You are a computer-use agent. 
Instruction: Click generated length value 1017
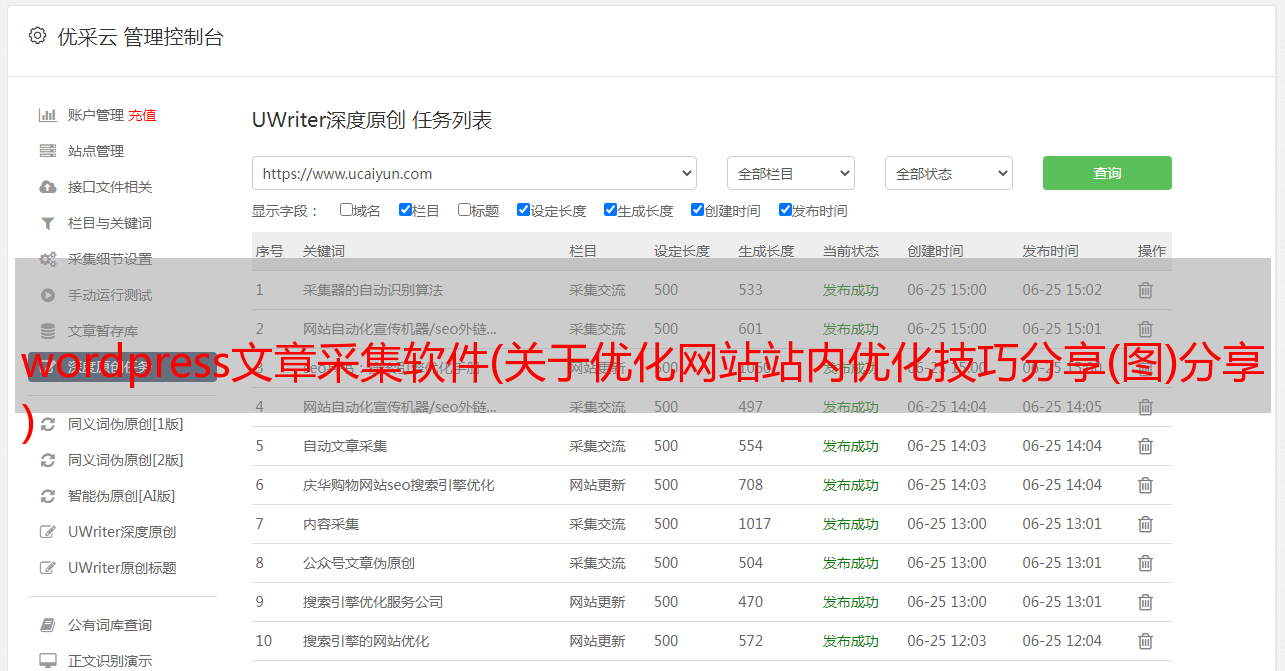coord(755,524)
